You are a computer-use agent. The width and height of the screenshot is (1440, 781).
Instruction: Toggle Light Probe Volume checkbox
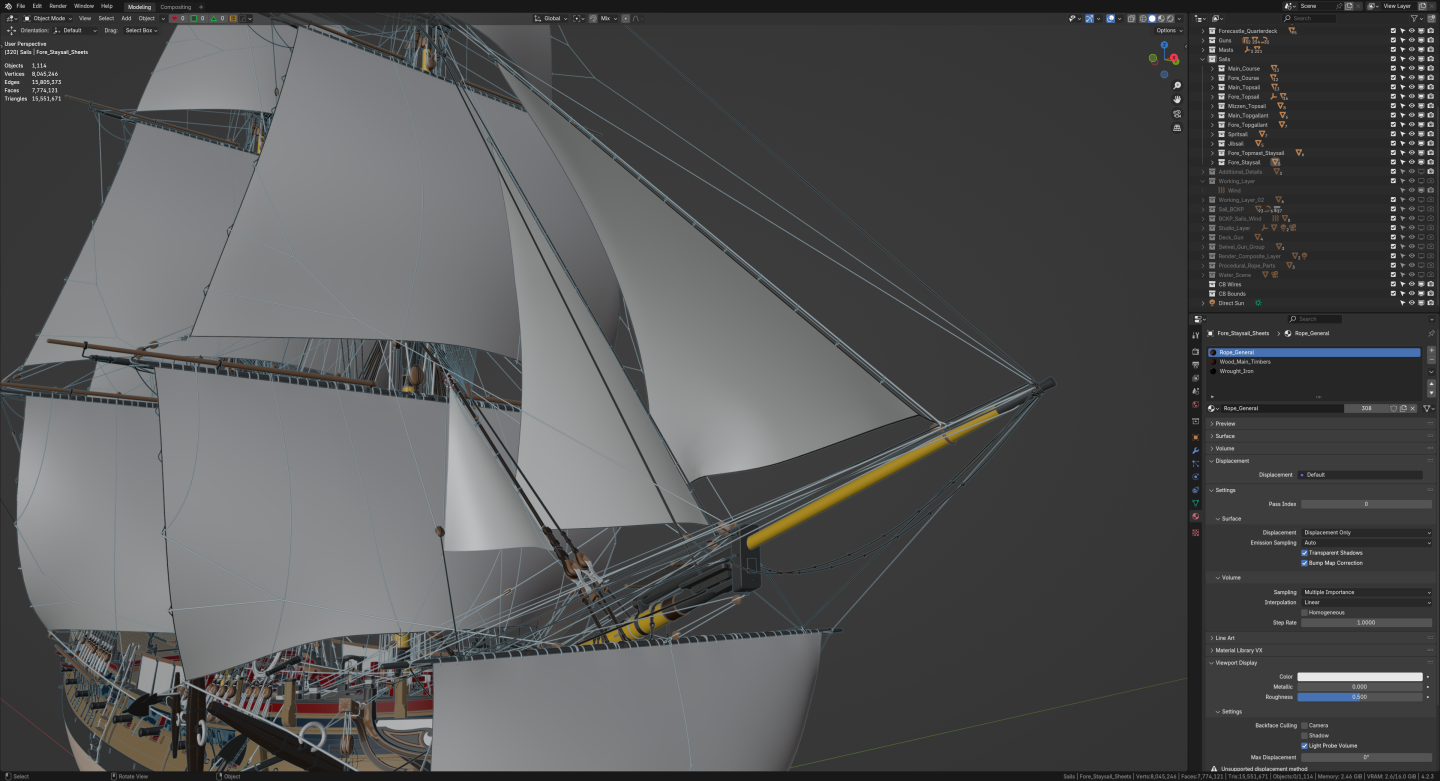coord(1304,745)
